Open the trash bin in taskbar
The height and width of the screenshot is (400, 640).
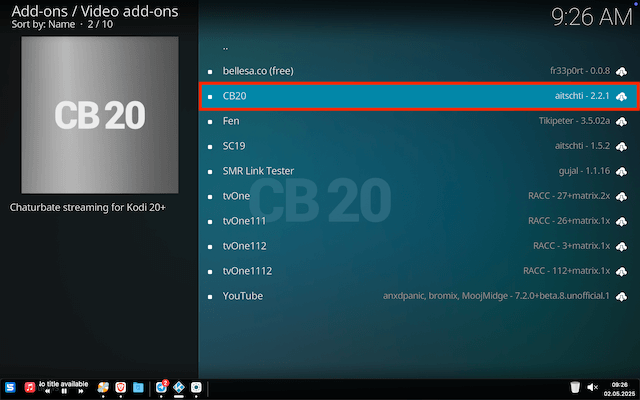[x=575, y=387]
